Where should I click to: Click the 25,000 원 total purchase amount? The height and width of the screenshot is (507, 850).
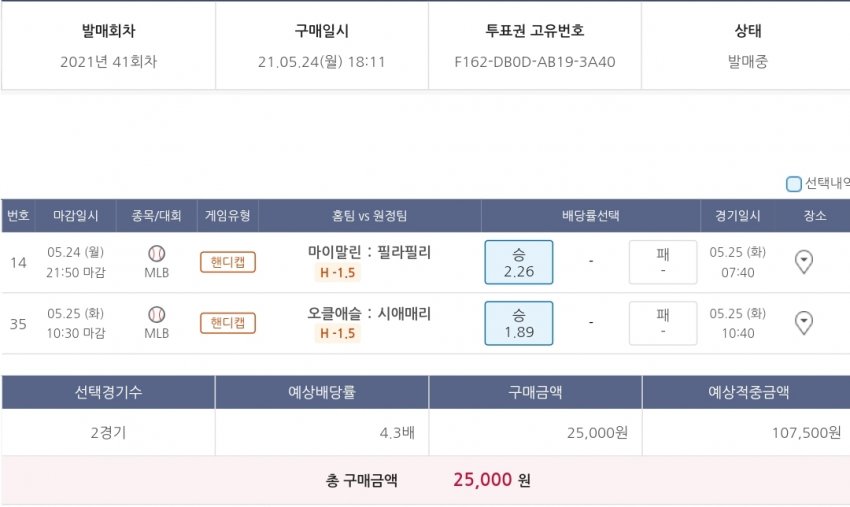492,480
